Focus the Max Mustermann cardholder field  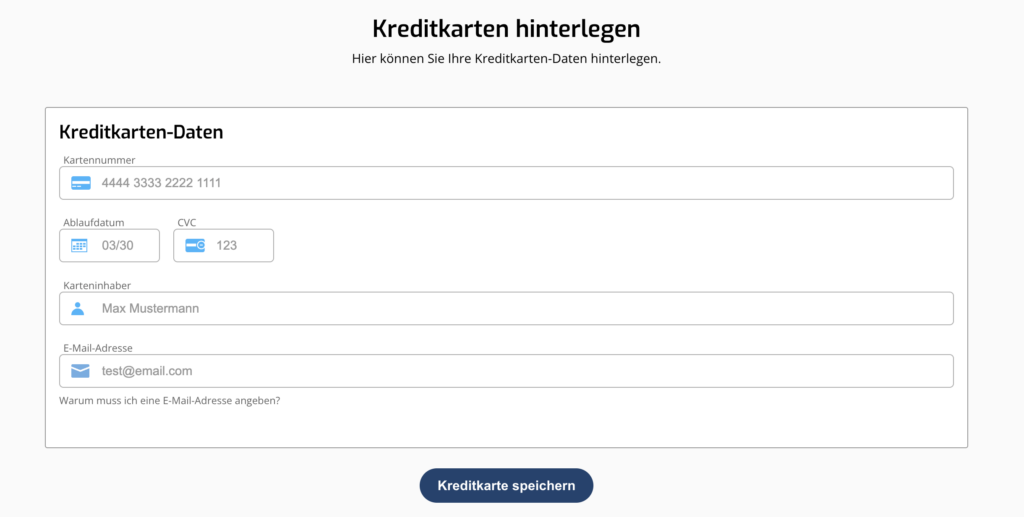tap(520, 309)
